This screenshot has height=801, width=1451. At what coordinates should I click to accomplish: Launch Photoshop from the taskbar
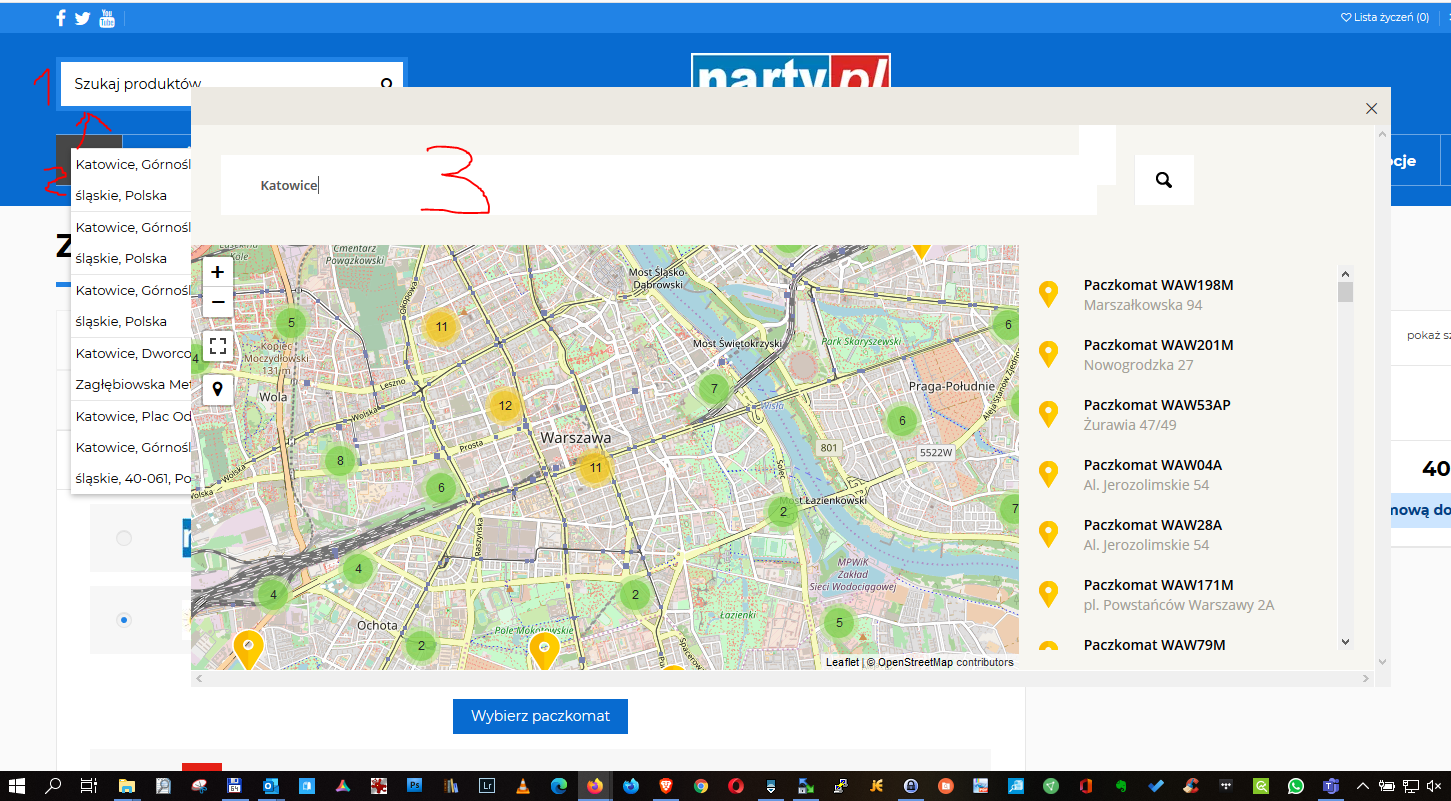click(x=415, y=786)
